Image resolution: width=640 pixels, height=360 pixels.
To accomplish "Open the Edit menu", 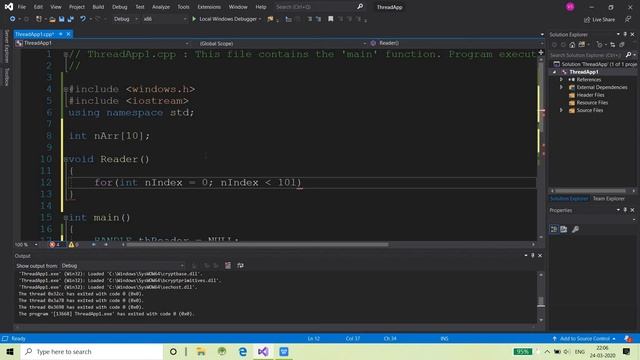I will click(x=38, y=7).
